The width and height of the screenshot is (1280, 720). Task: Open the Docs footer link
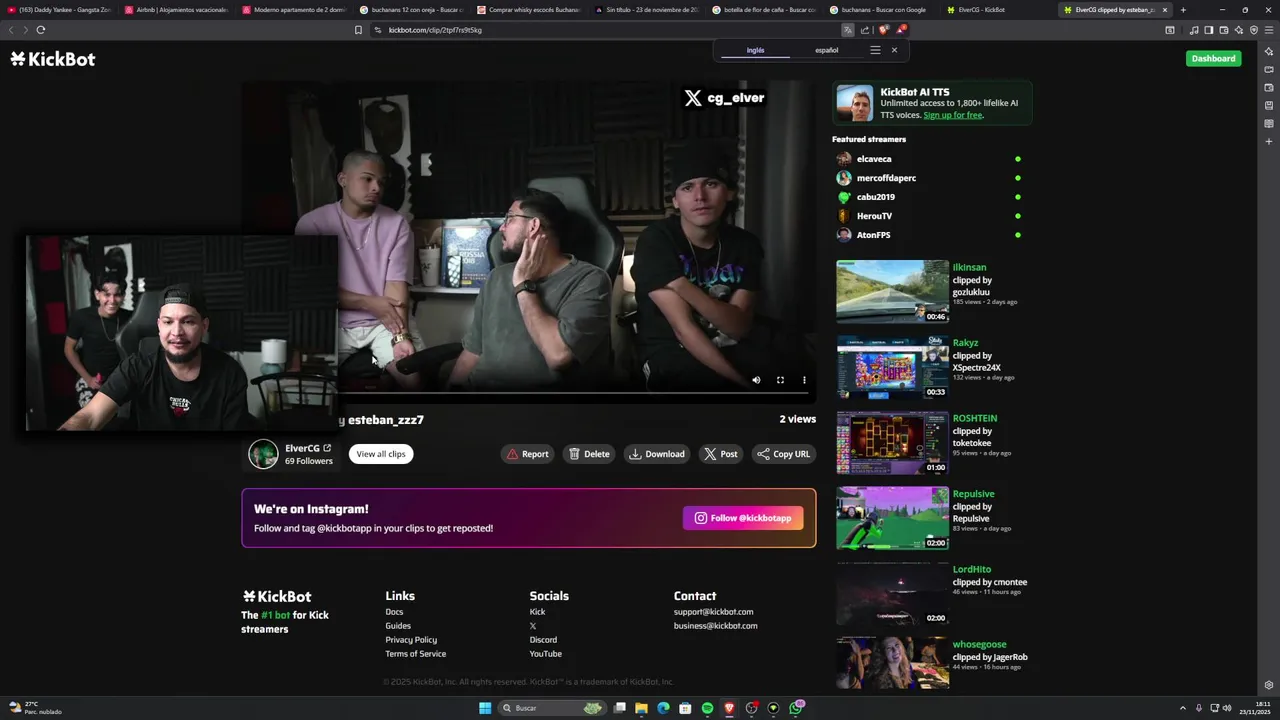click(394, 612)
